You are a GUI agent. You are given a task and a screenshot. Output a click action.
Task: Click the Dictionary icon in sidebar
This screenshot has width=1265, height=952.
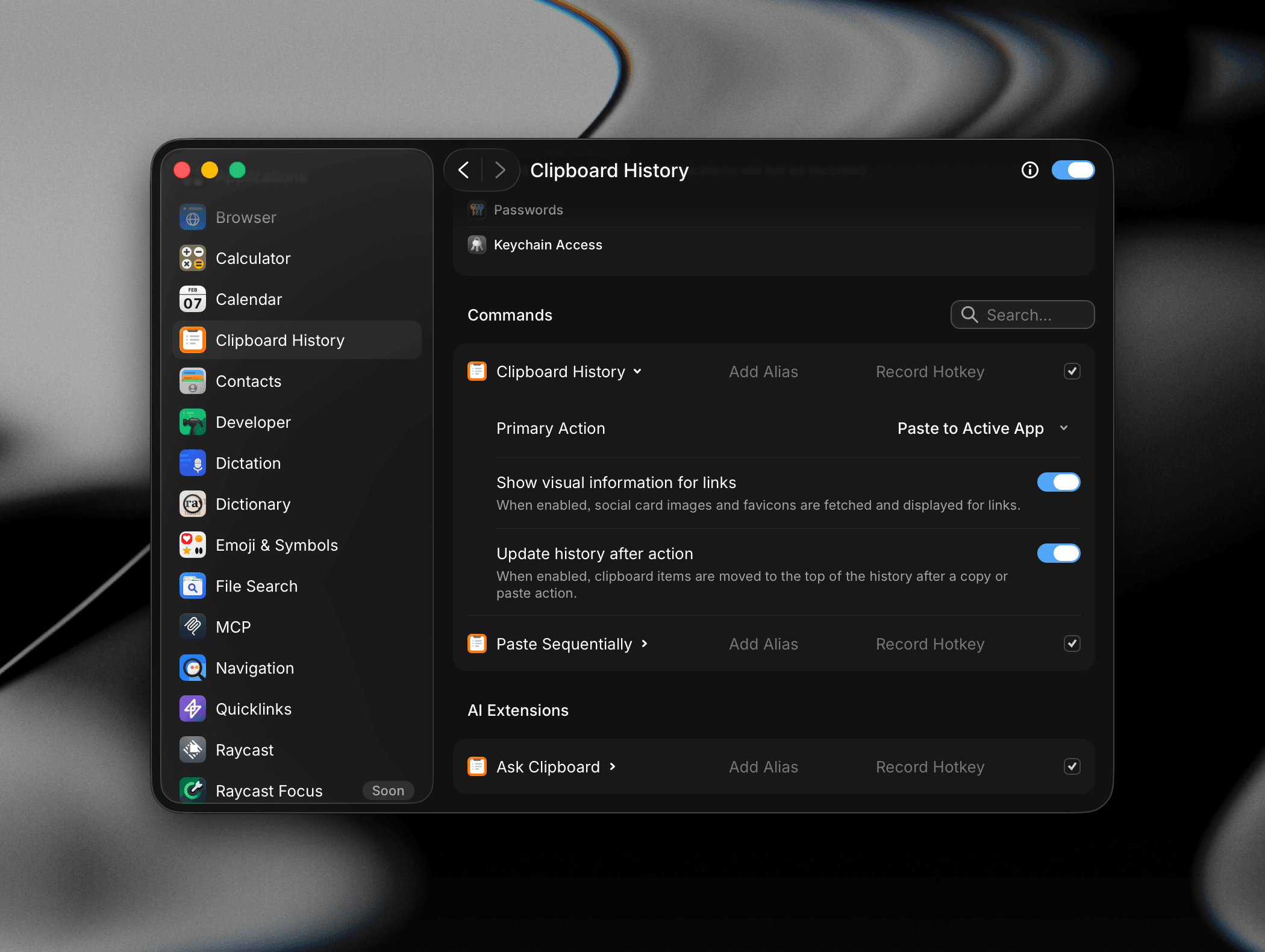coord(193,504)
